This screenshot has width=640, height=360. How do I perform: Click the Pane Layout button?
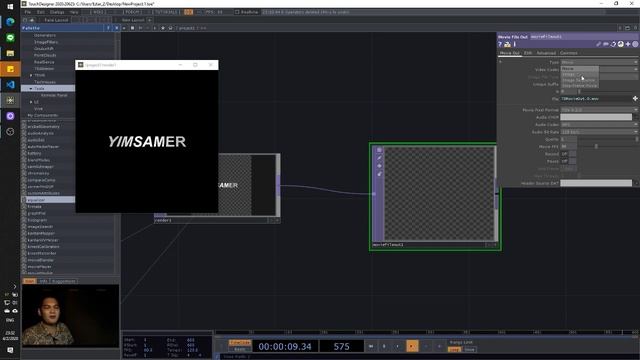pos(56,20)
